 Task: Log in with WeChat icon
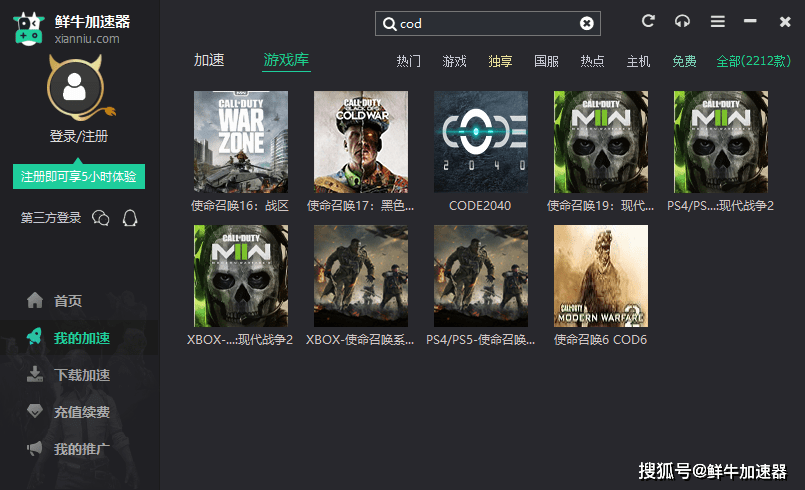[x=101, y=218]
